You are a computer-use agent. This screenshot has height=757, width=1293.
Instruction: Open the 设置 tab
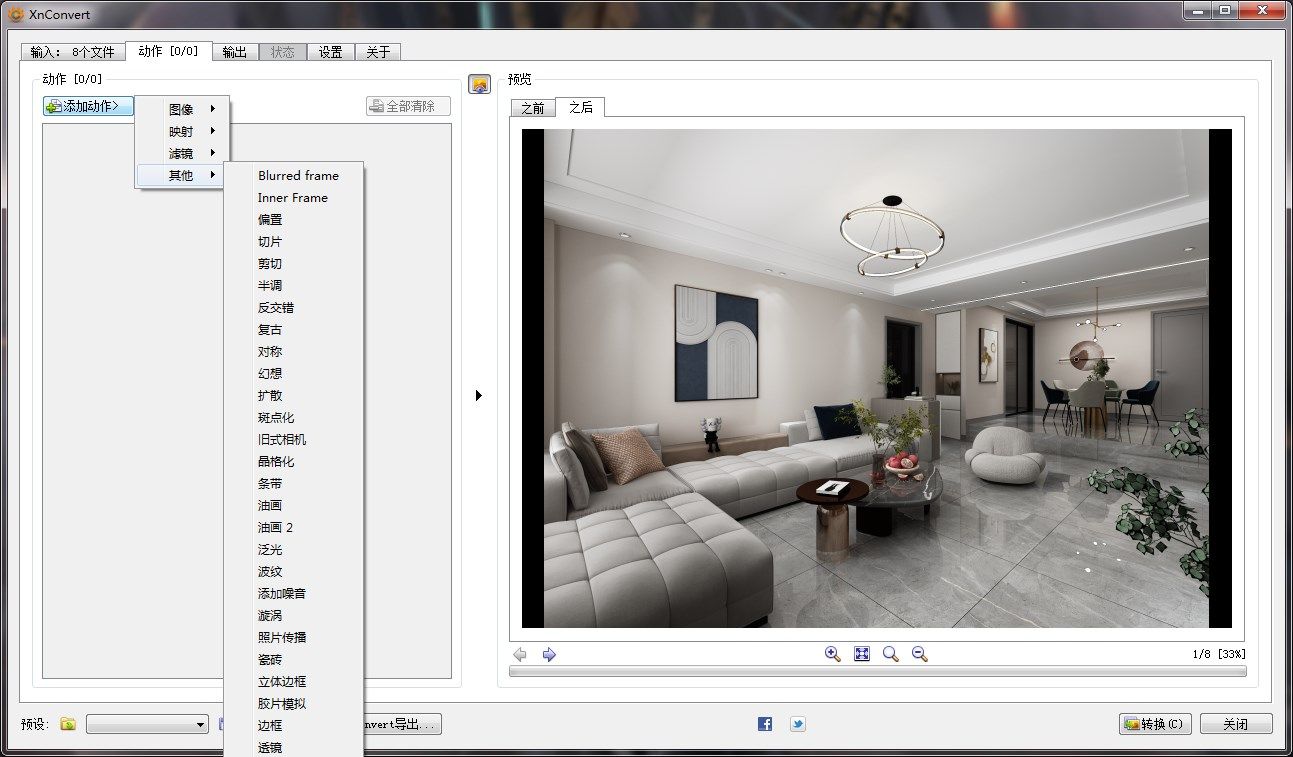331,52
